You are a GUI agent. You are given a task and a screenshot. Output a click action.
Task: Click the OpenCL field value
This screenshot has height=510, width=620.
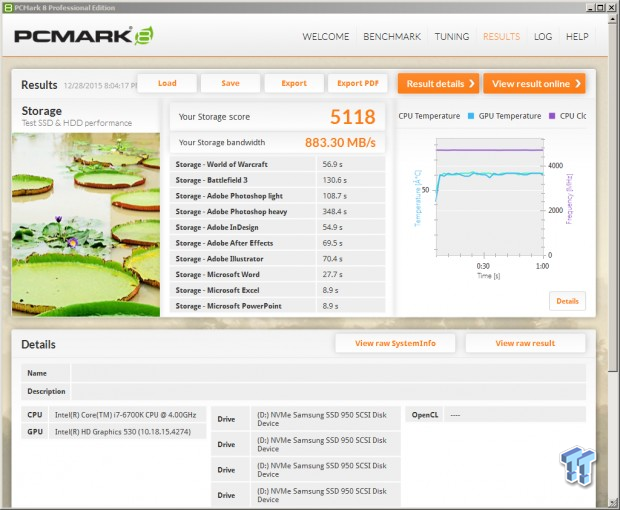(x=514, y=415)
